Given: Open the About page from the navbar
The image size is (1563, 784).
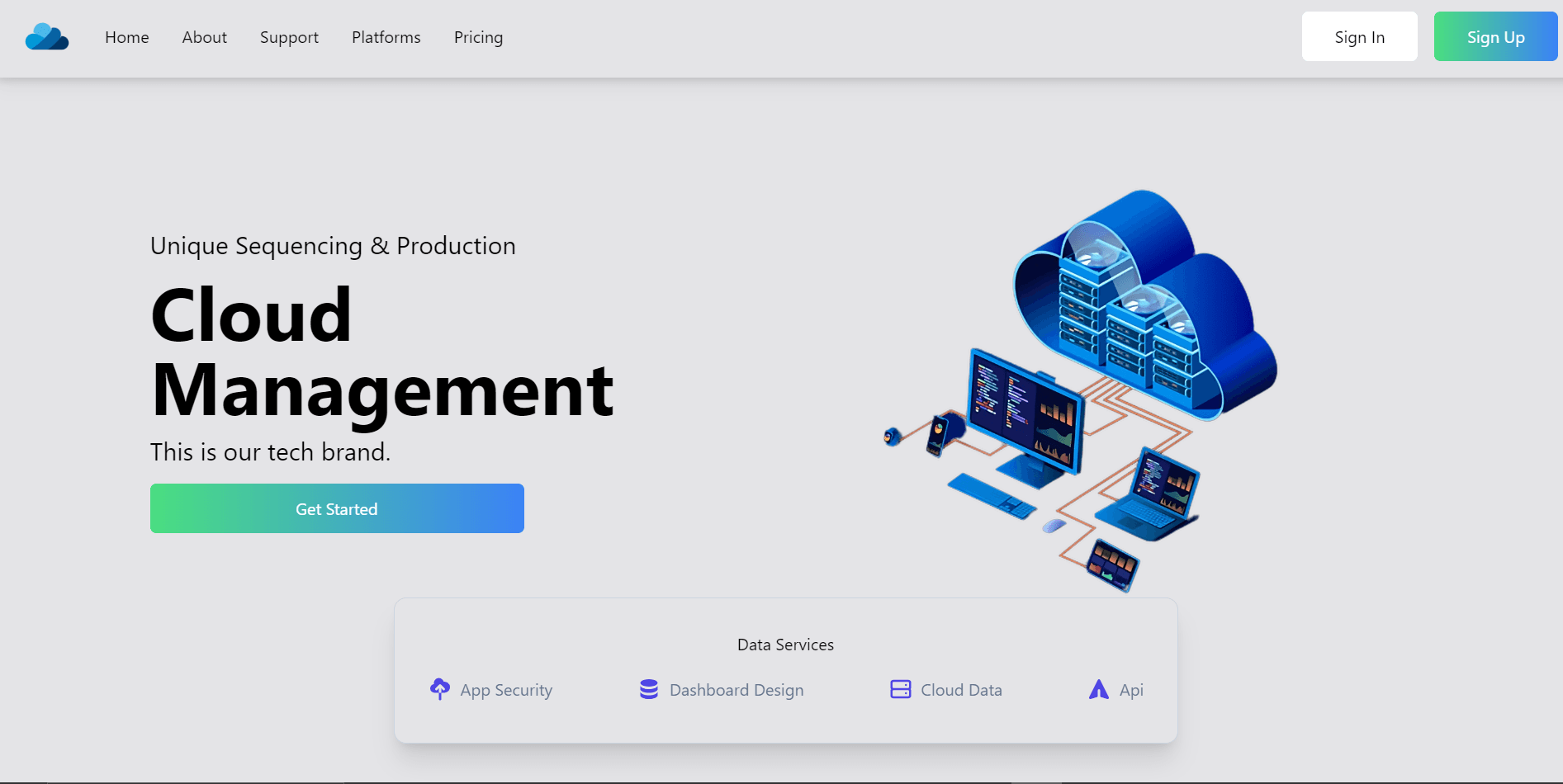Looking at the screenshot, I should [x=205, y=37].
